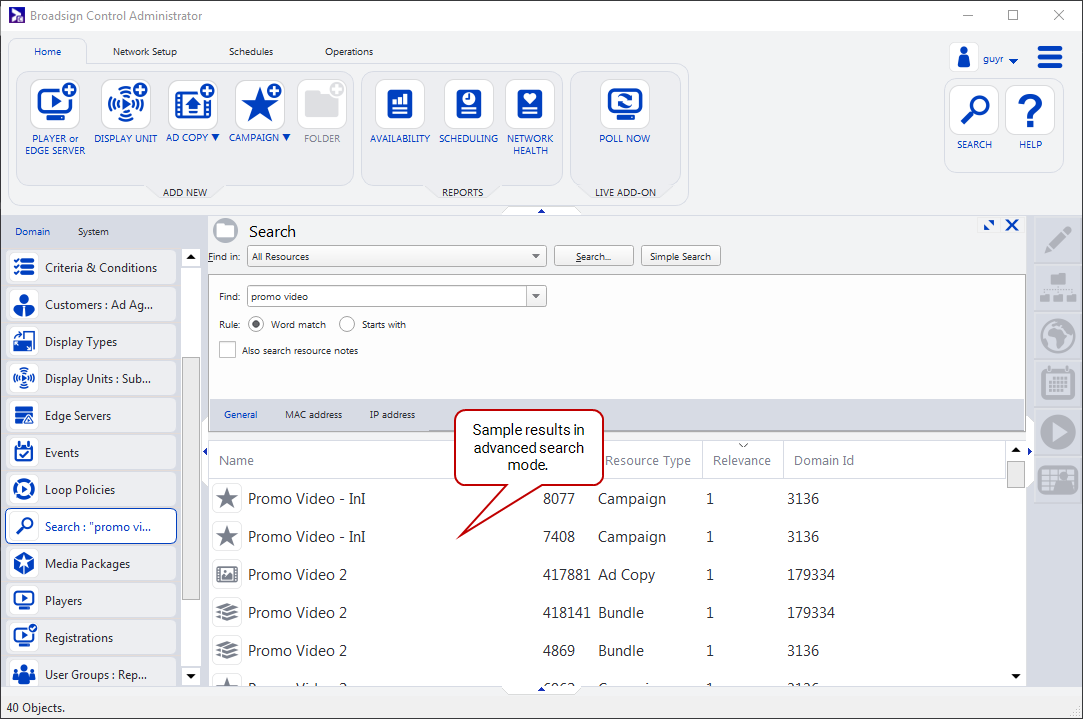Click the results list scroll down arrow
The width and height of the screenshot is (1083, 719).
pyautogui.click(x=1015, y=676)
